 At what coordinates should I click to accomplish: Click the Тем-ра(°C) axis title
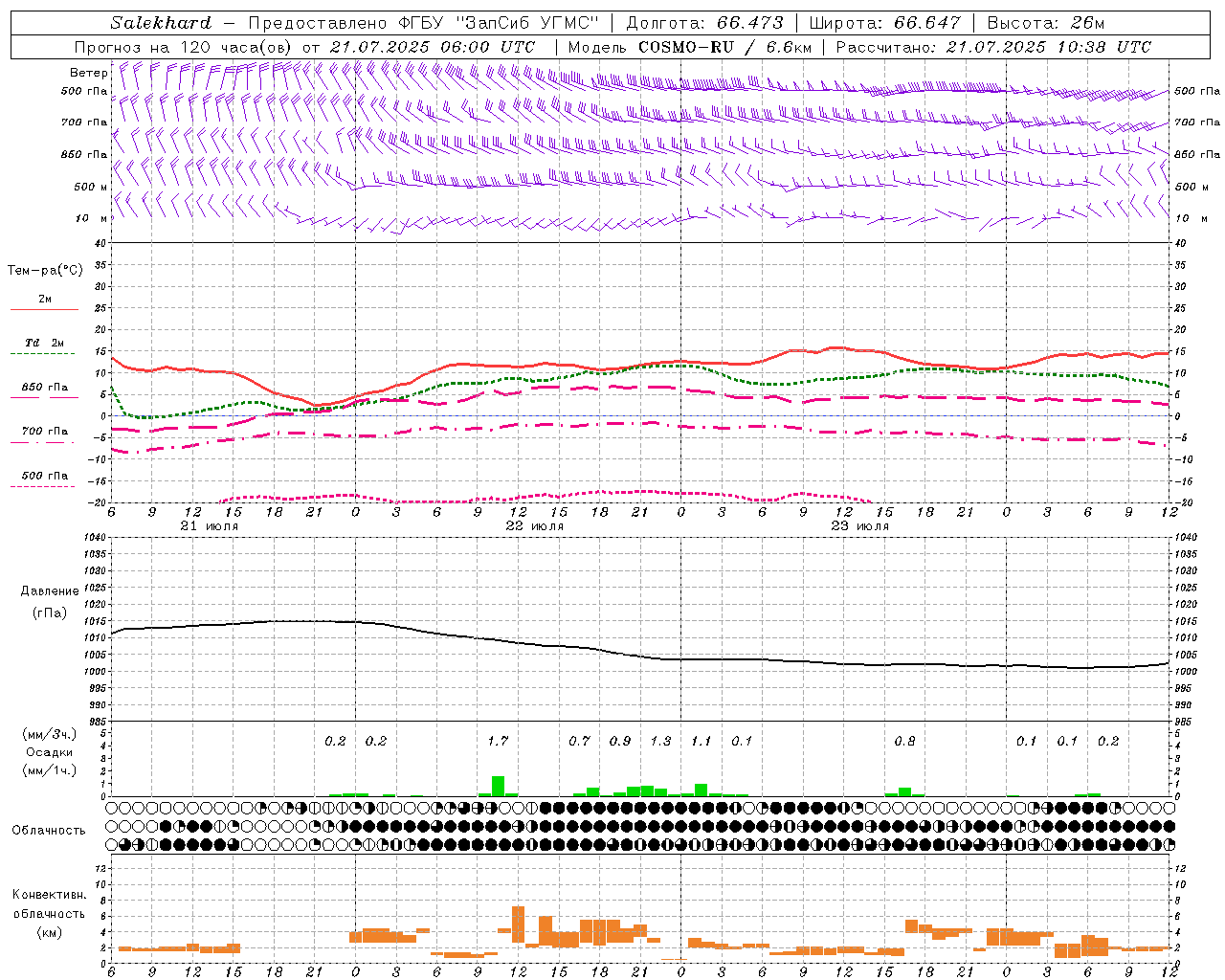click(x=45, y=271)
